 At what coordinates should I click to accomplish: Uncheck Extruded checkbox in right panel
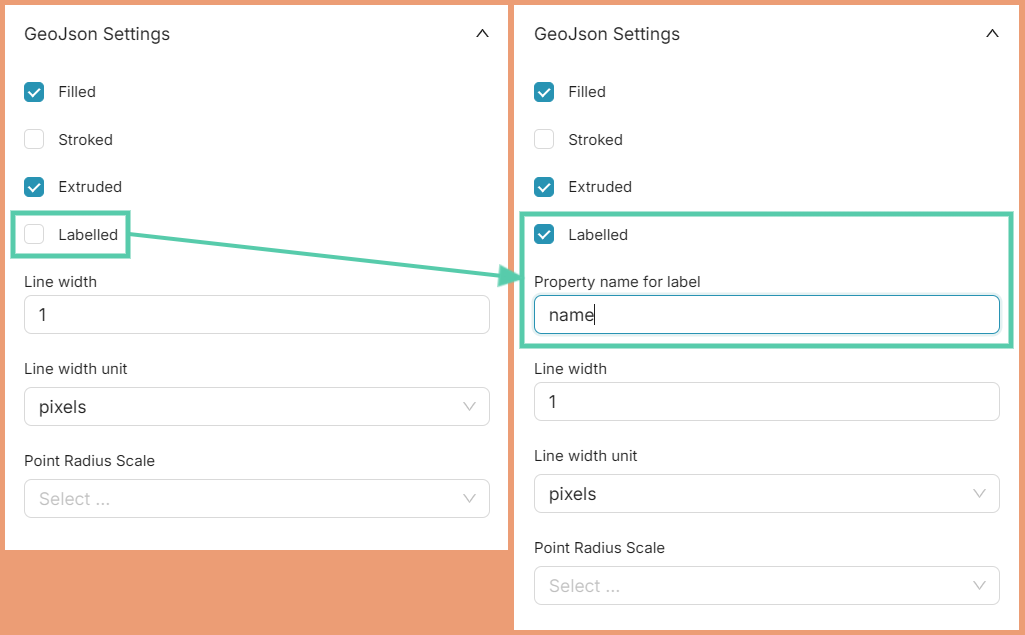[545, 187]
